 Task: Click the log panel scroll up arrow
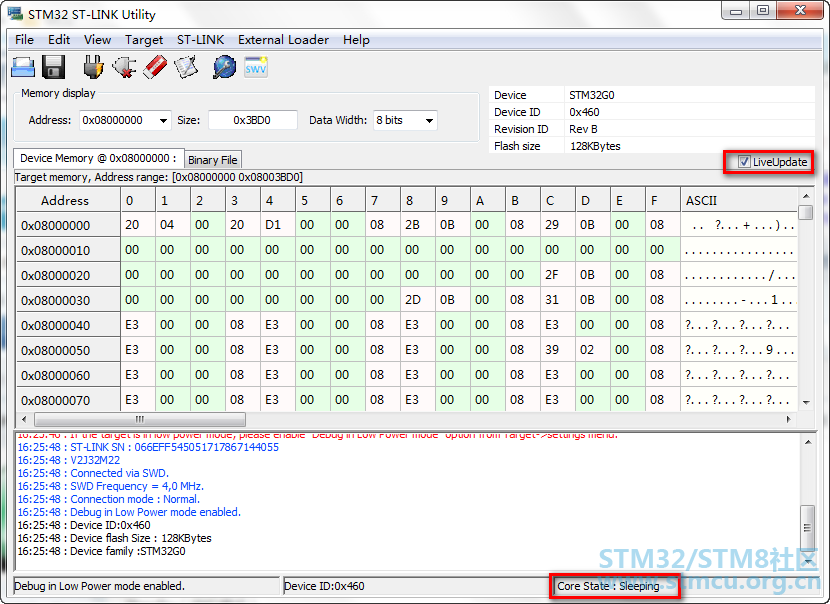click(807, 441)
